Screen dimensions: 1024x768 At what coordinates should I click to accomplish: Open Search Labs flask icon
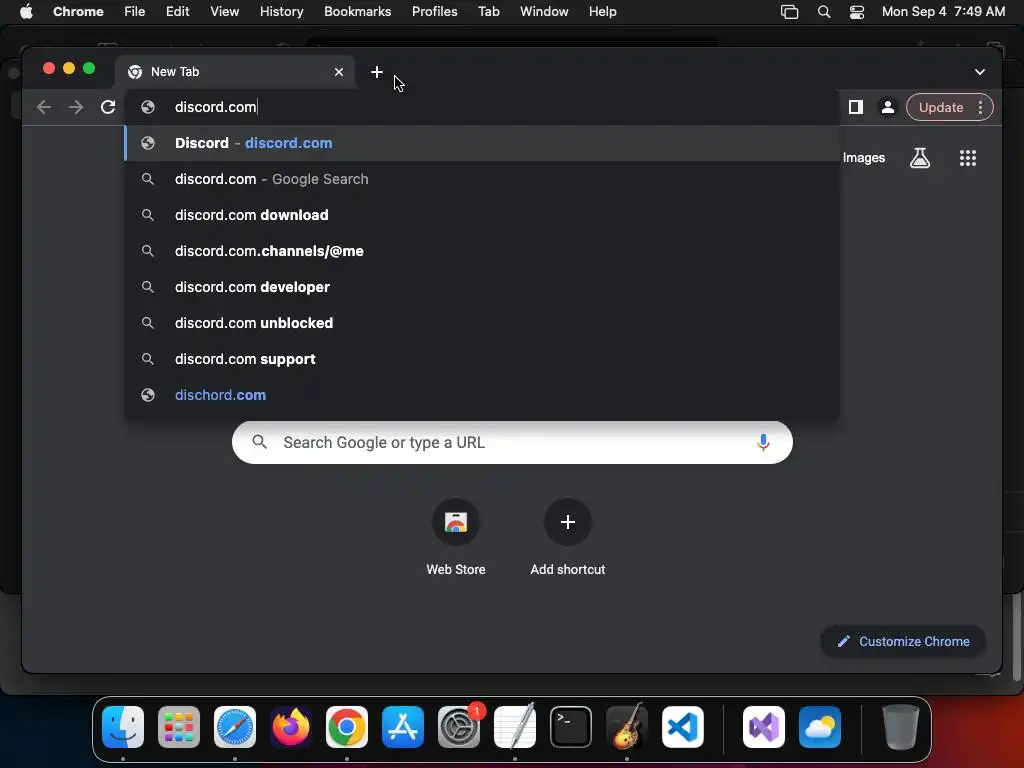pos(920,158)
